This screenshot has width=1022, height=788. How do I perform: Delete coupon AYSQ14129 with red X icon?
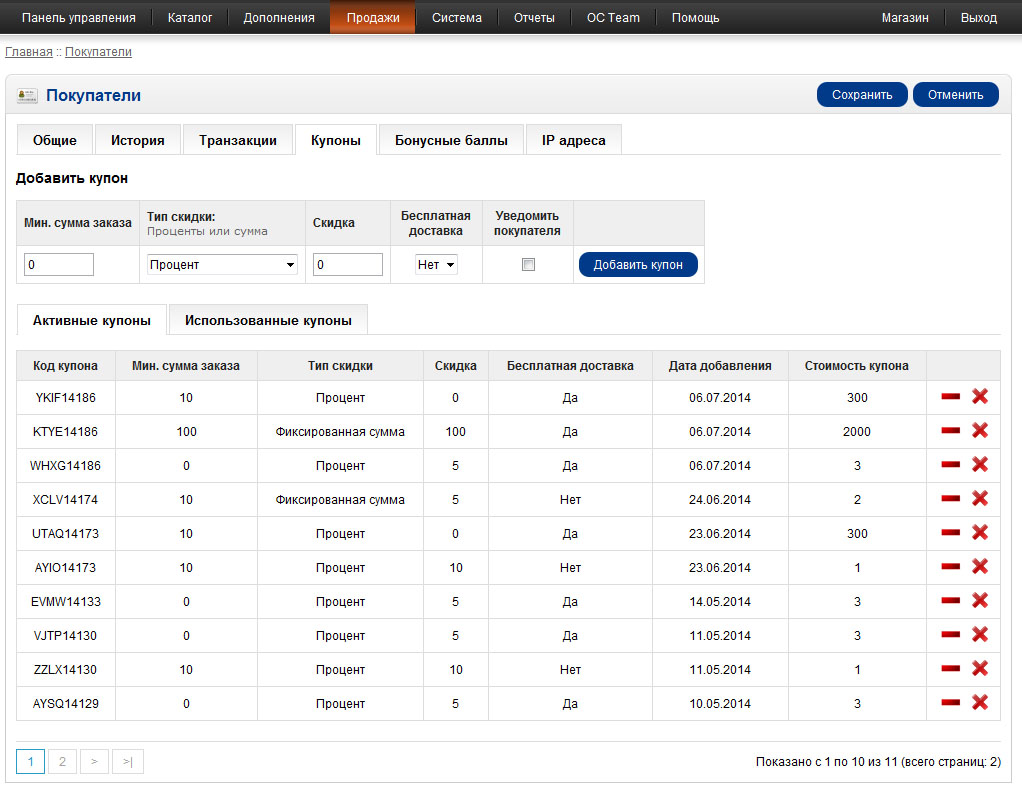(980, 703)
